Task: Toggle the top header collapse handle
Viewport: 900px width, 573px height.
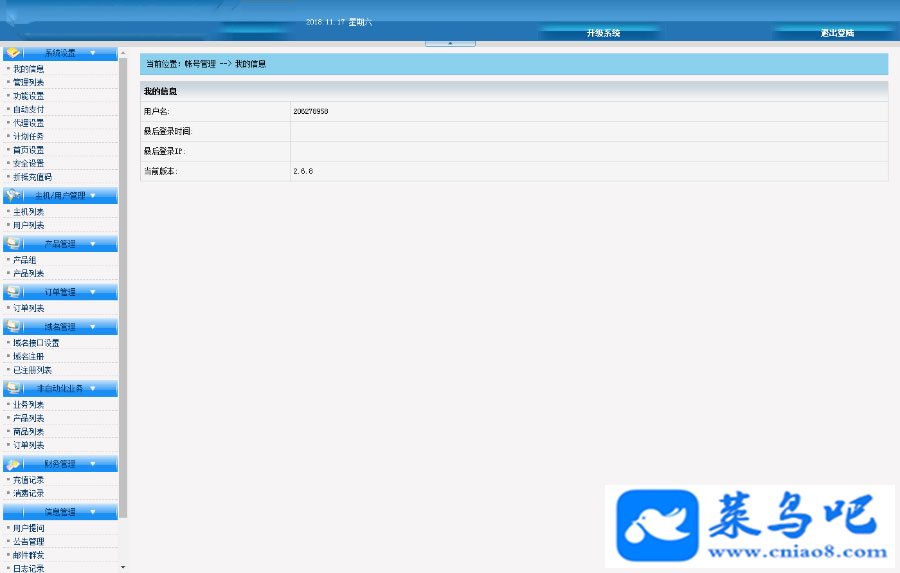Action: (450, 43)
